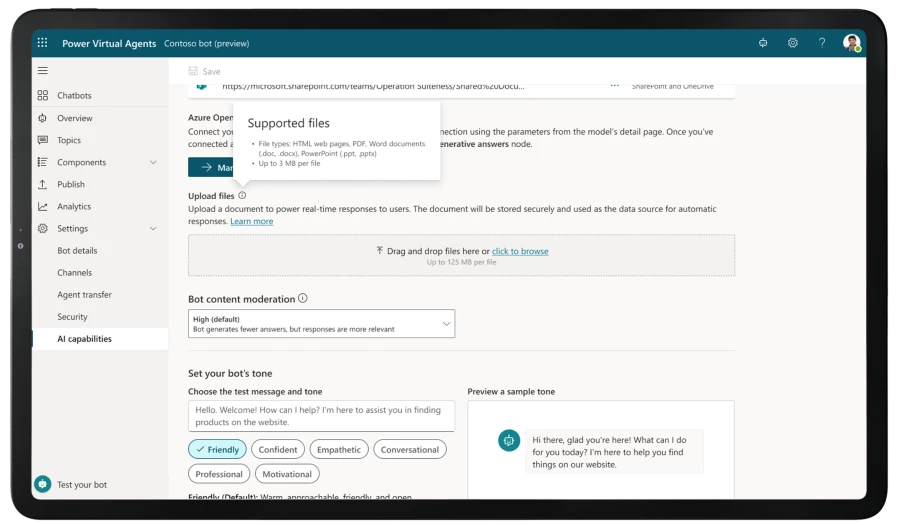Open the app launcher waffle icon

point(42,43)
